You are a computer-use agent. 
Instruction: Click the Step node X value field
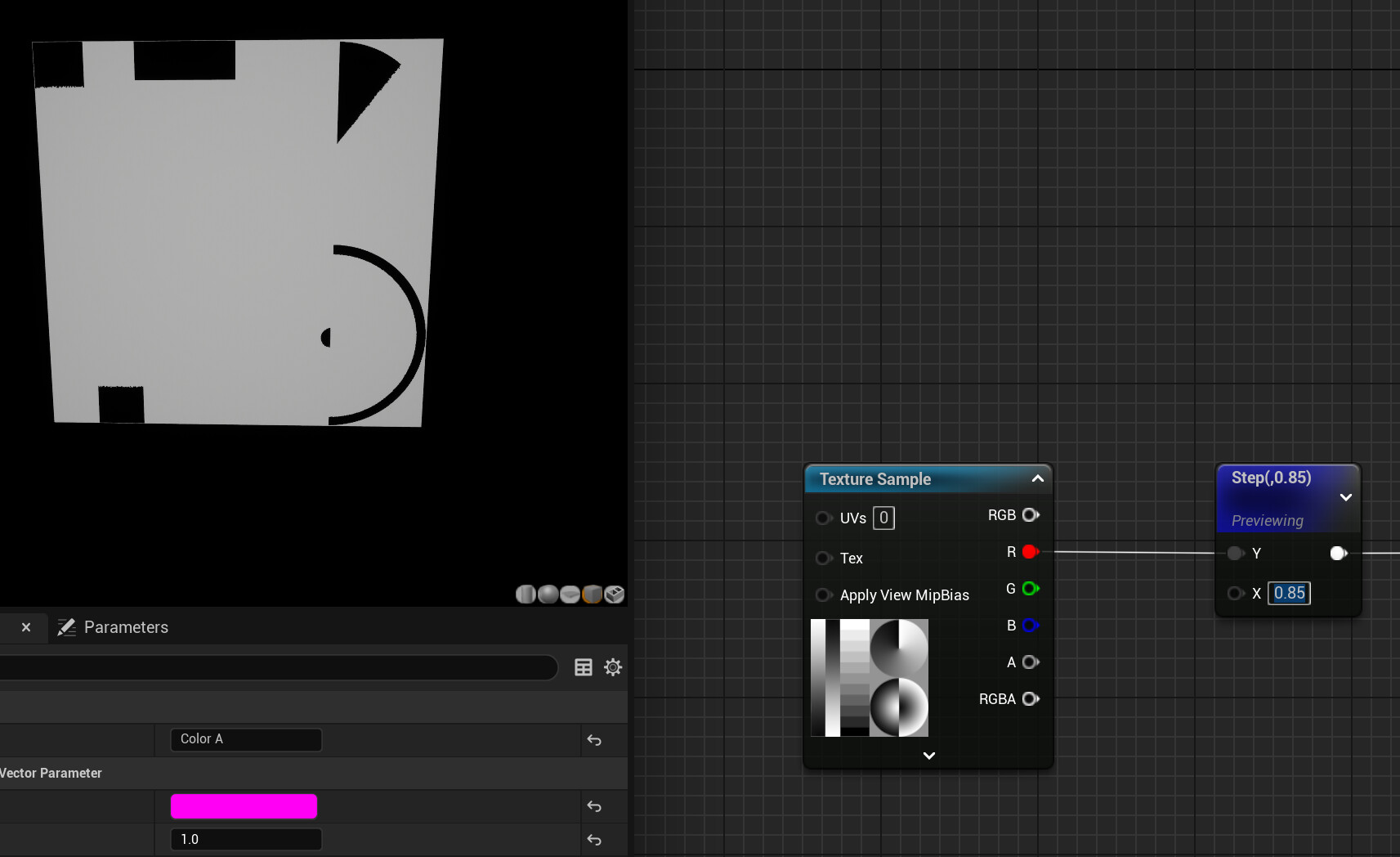point(1289,593)
